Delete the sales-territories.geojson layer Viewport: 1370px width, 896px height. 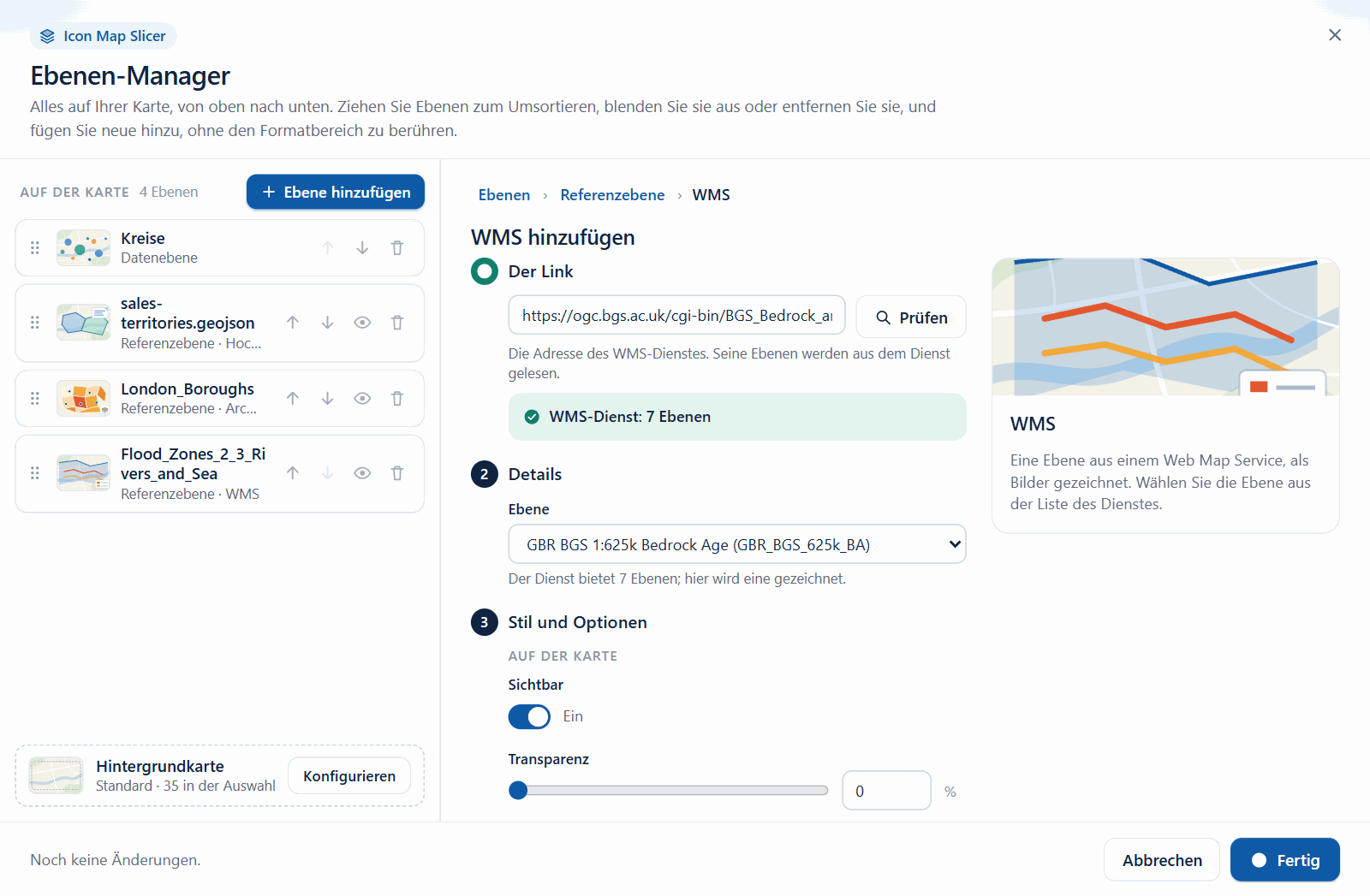pos(397,323)
